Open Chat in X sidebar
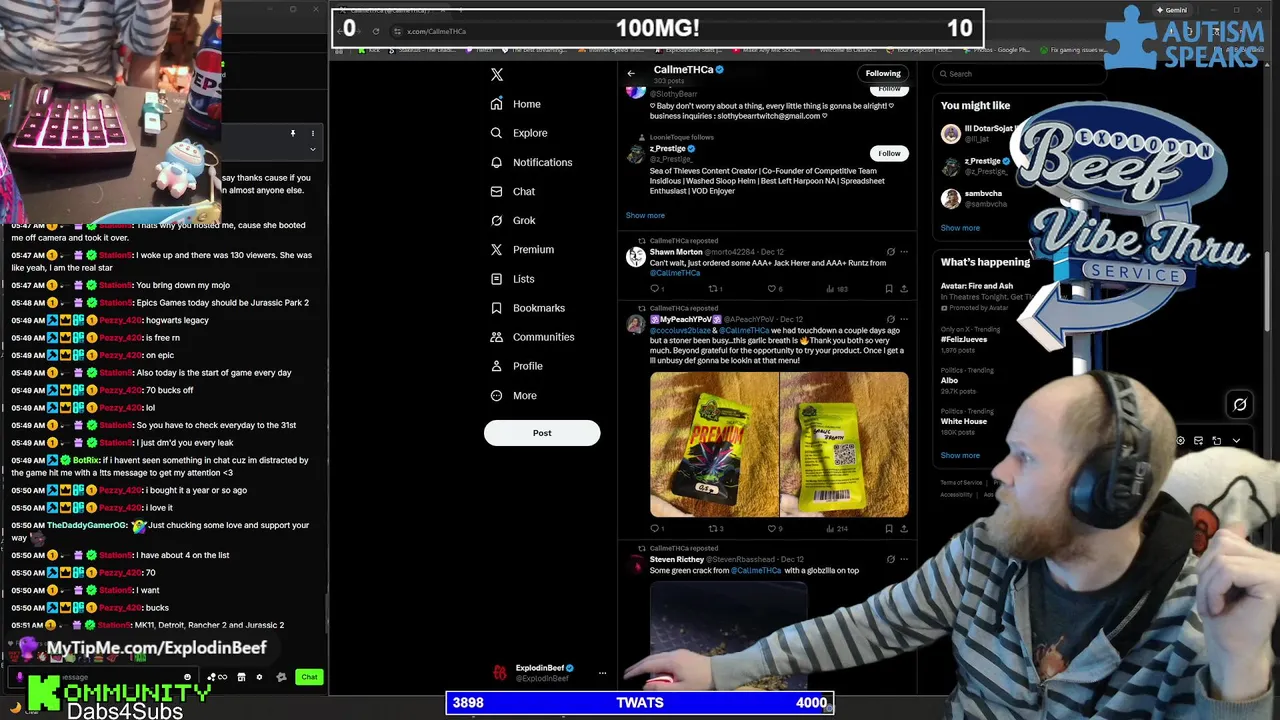Image resolution: width=1280 pixels, height=720 pixels. click(512, 191)
